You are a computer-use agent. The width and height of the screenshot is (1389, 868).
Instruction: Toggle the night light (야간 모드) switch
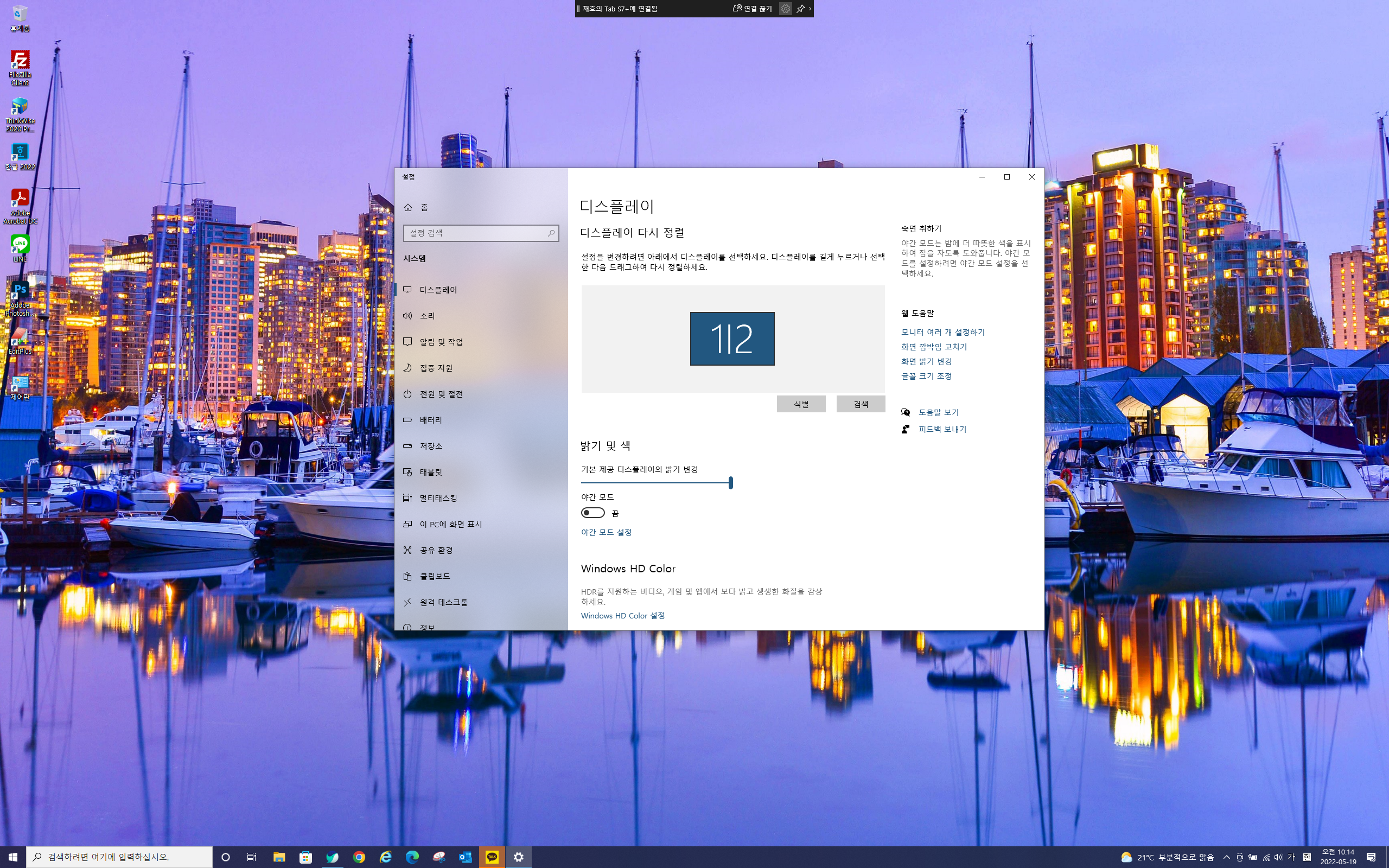coord(593,513)
